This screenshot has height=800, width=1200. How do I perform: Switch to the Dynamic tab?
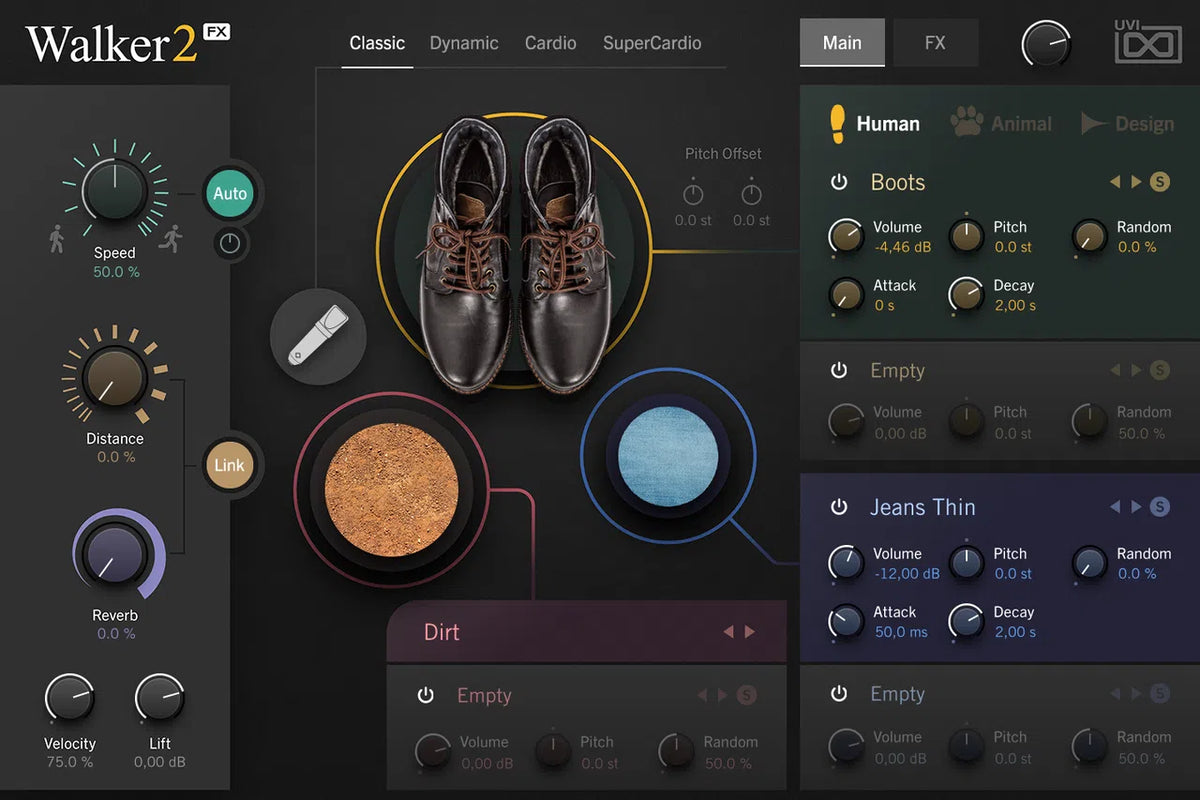(464, 43)
